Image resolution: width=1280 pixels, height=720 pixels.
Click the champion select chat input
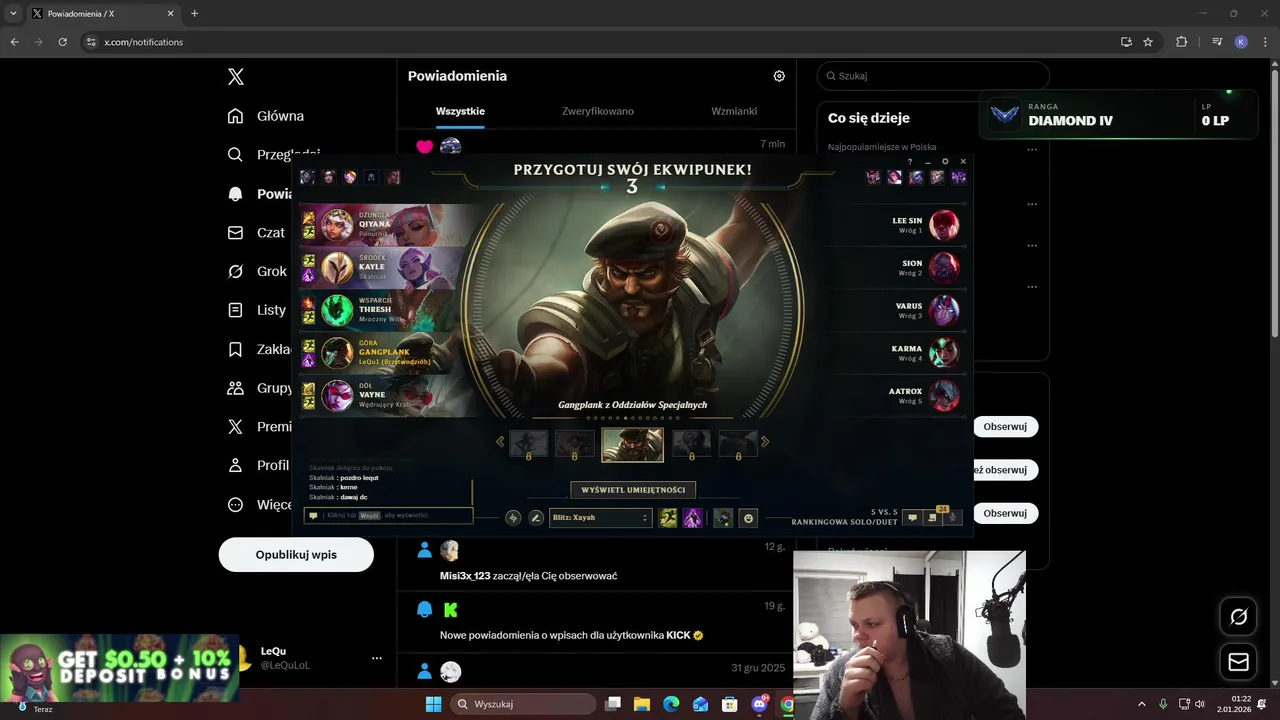pyautogui.click(x=388, y=515)
